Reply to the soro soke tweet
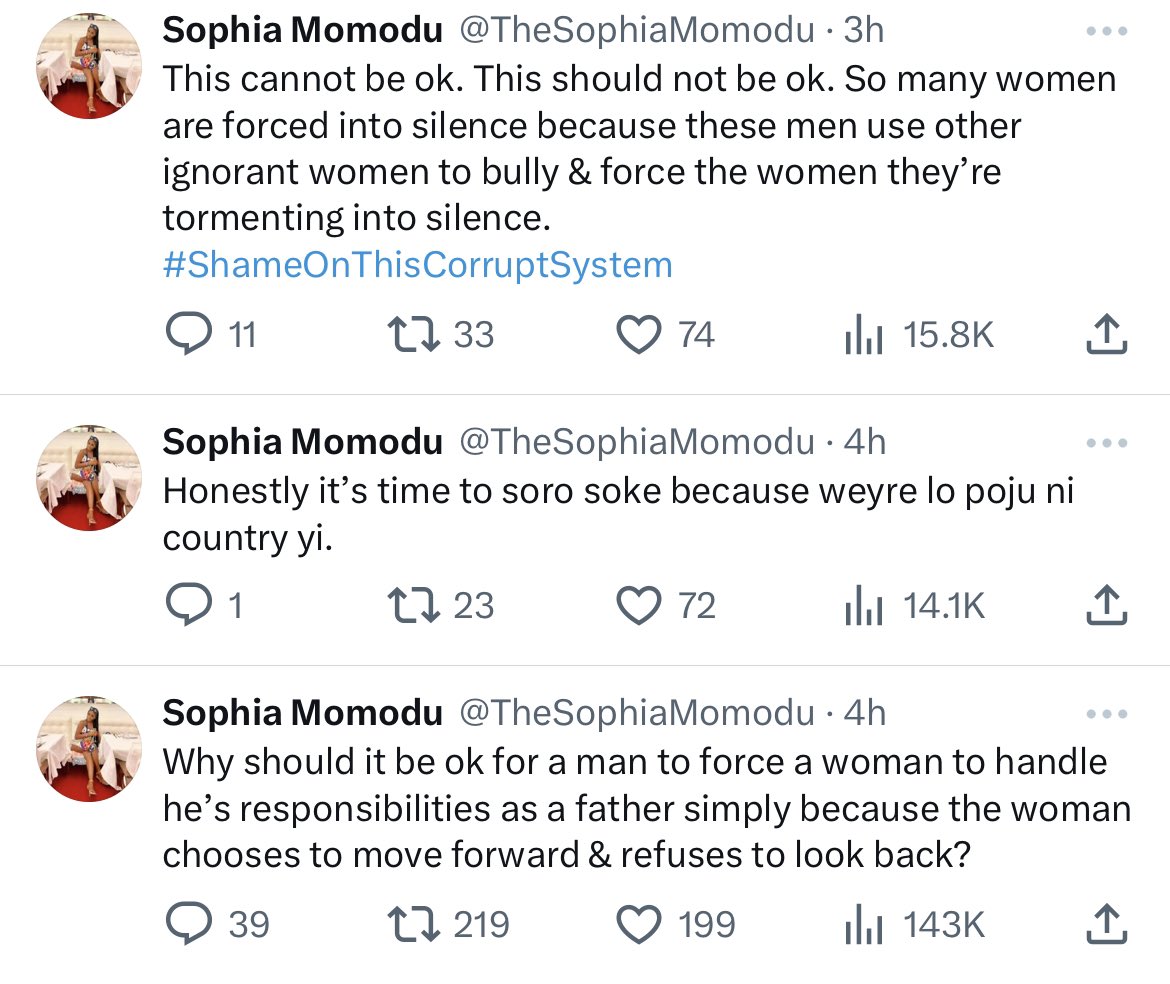 pyautogui.click(x=186, y=605)
